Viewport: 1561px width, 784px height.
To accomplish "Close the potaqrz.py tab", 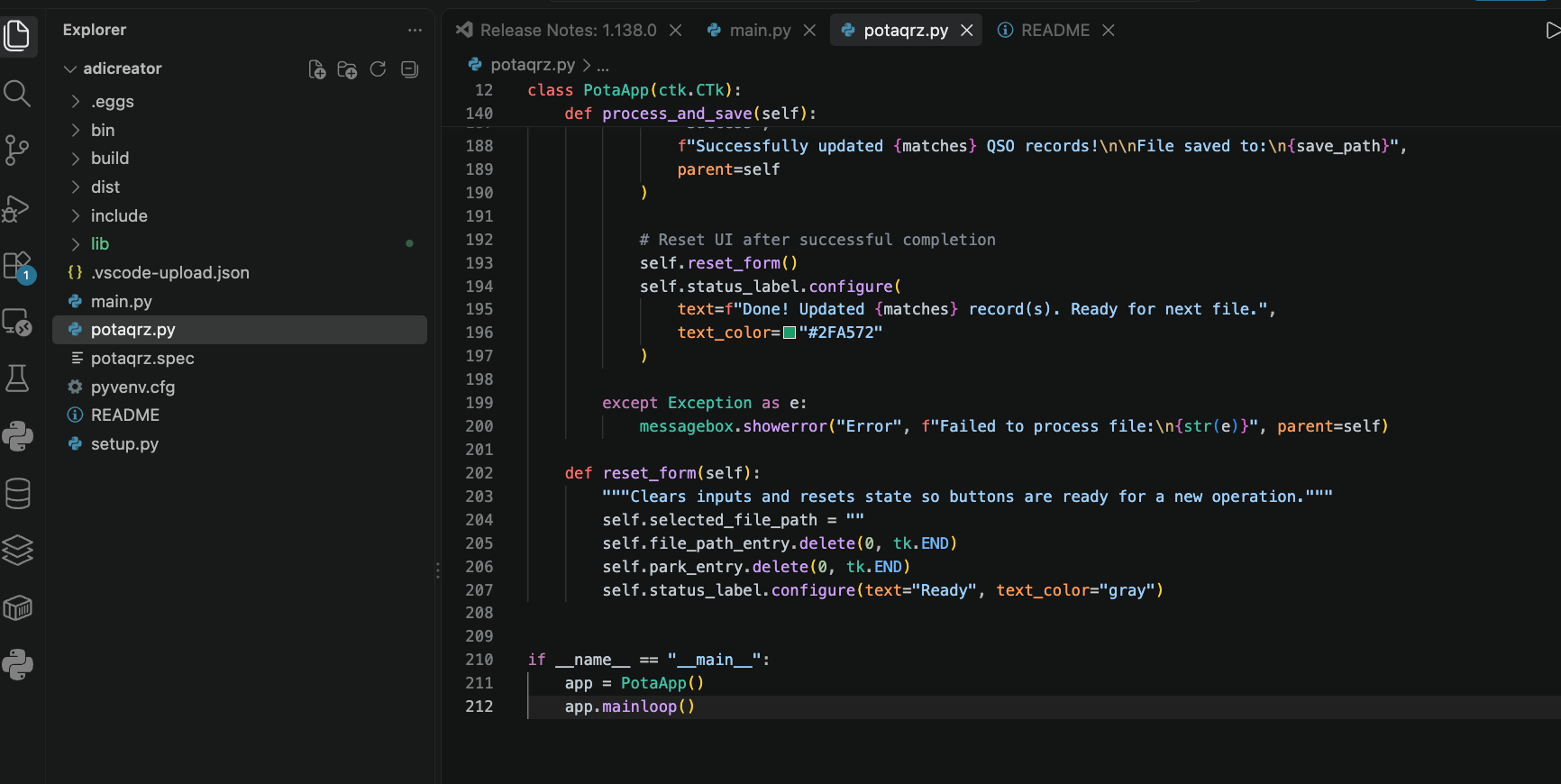I will (967, 31).
